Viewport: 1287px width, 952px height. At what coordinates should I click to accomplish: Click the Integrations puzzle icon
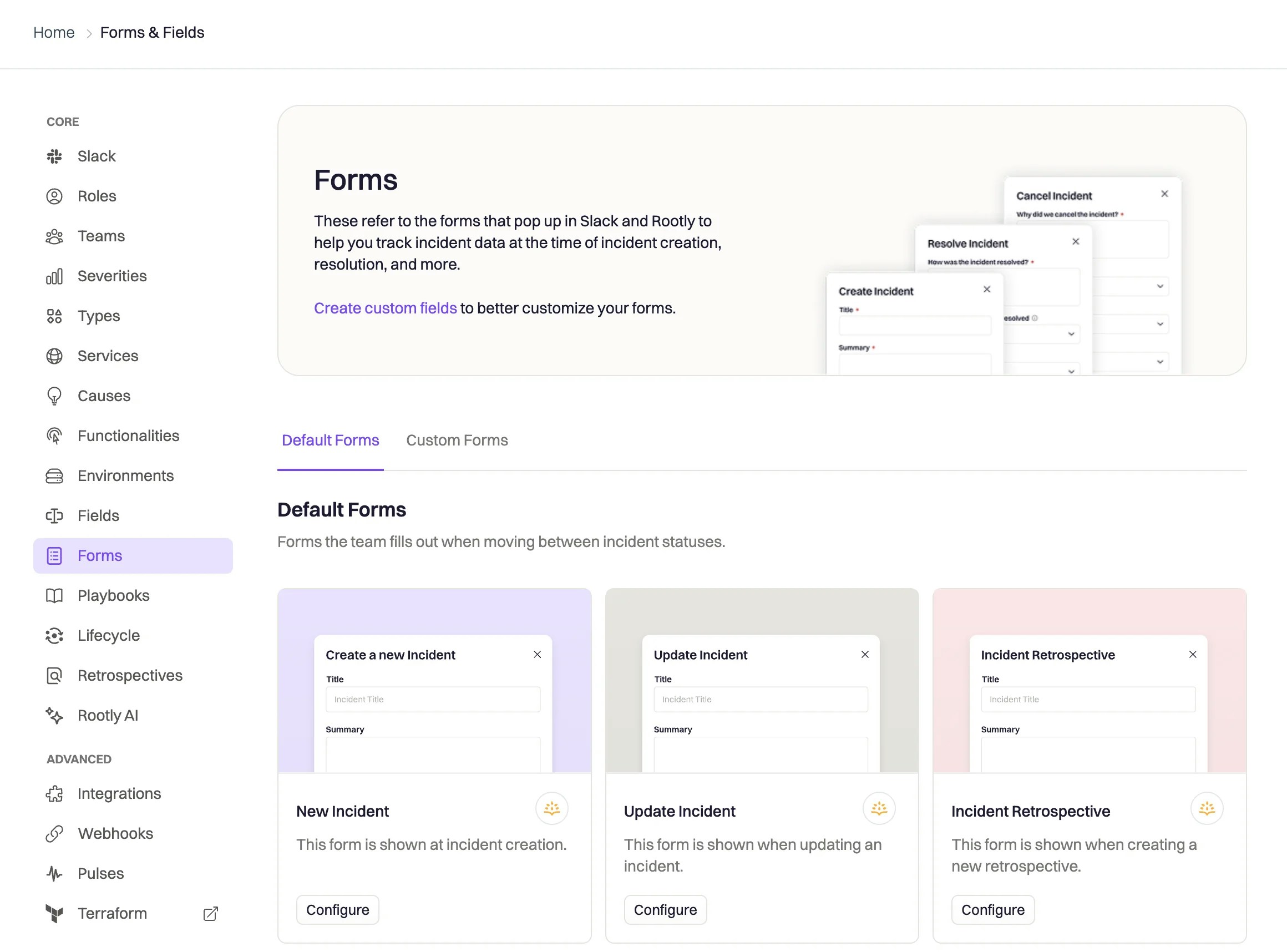[54, 794]
